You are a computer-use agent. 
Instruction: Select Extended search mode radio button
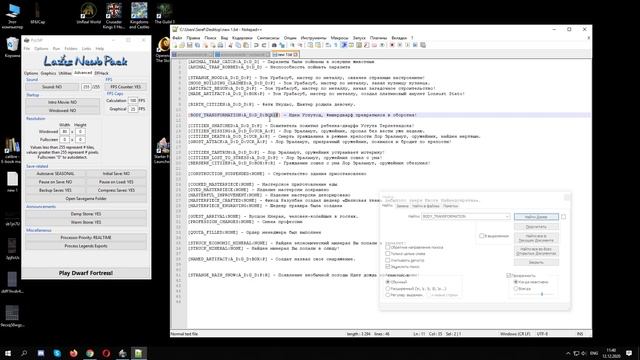tap(388, 289)
